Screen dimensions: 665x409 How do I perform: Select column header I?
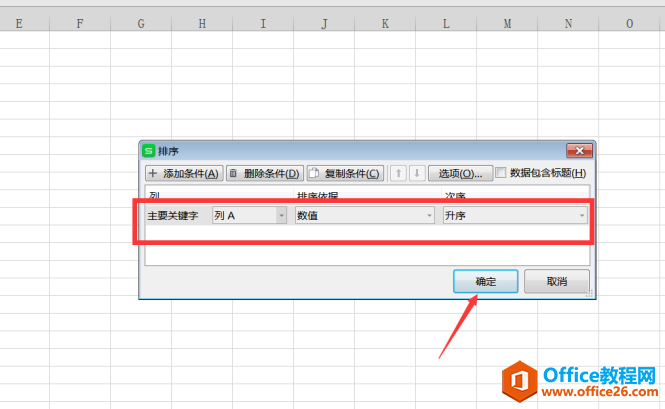(x=263, y=24)
